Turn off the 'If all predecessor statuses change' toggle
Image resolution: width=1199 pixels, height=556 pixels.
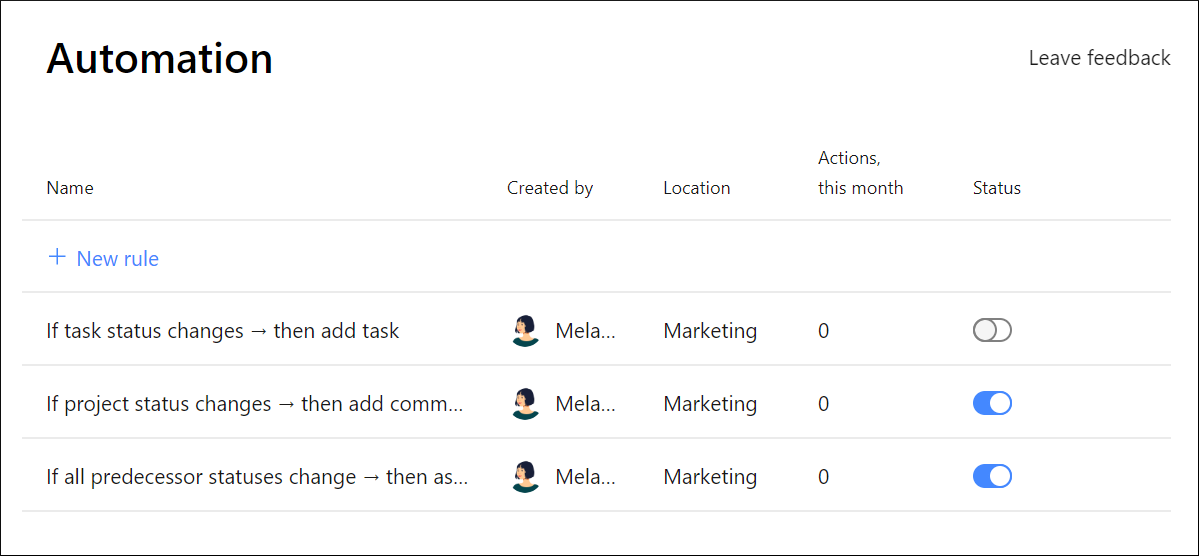click(x=992, y=477)
